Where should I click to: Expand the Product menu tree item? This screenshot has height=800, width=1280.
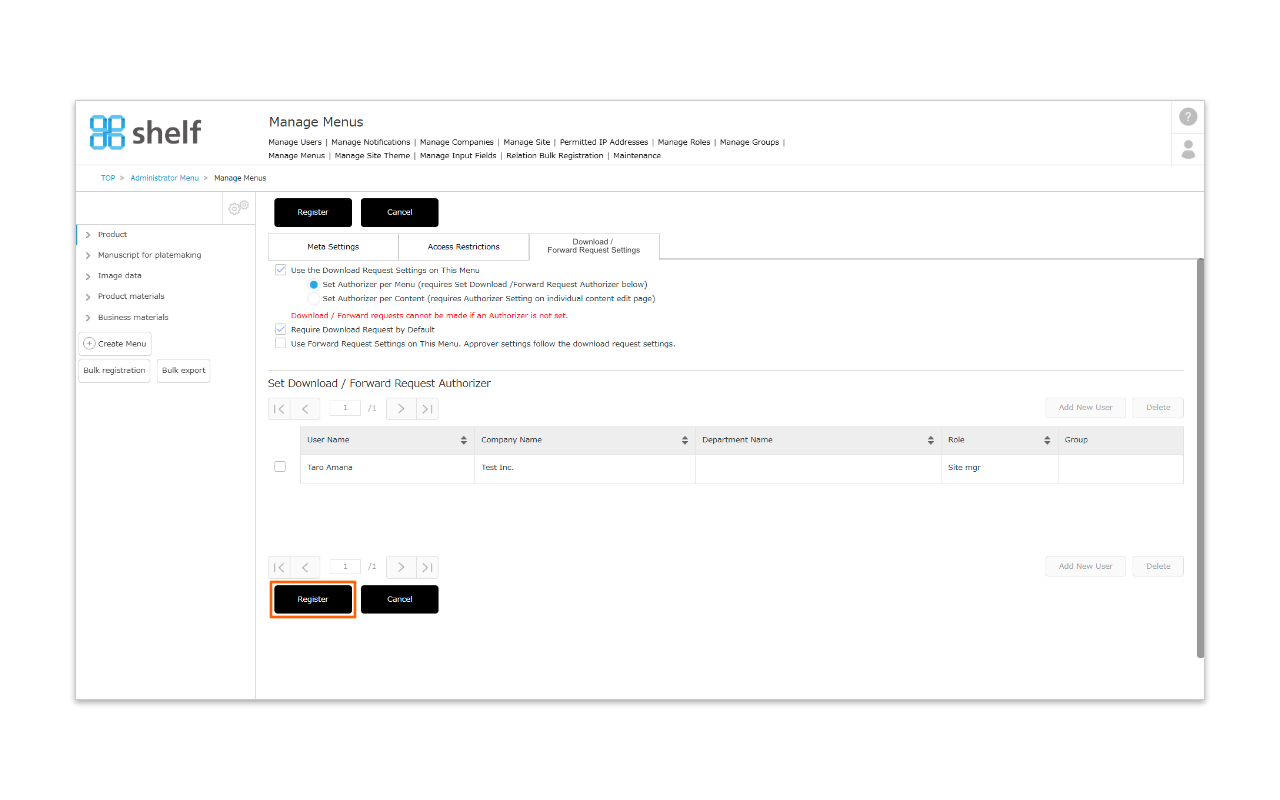click(x=89, y=235)
